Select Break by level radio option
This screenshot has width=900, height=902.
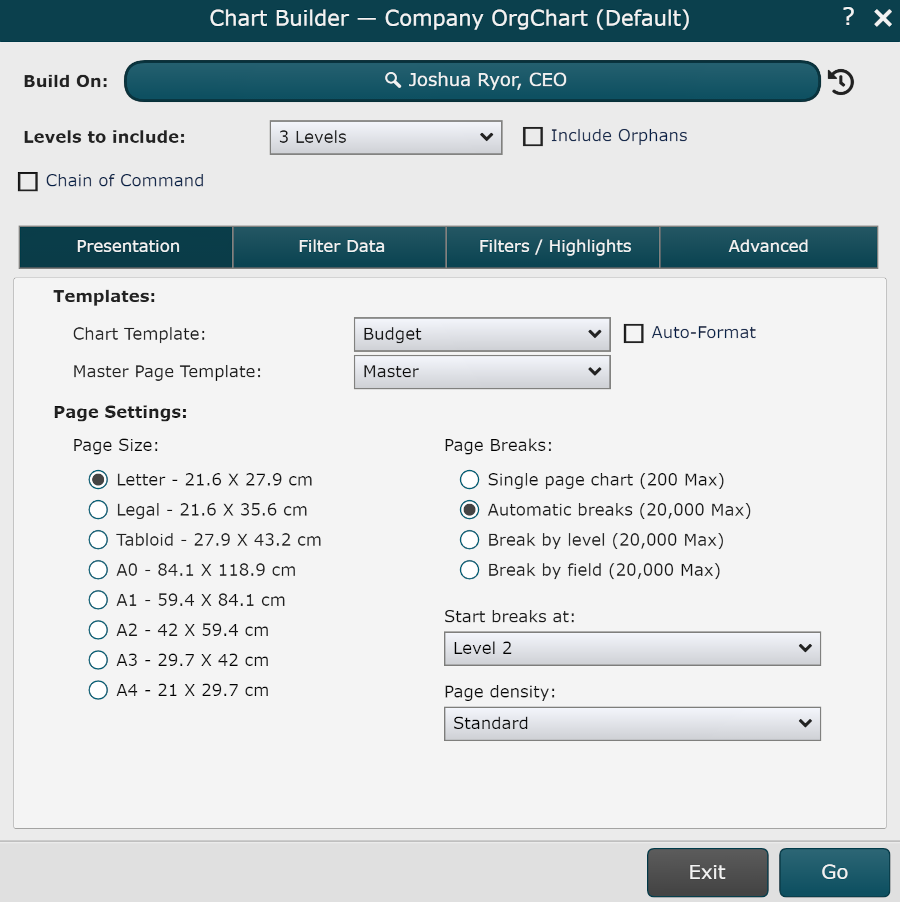click(x=469, y=540)
